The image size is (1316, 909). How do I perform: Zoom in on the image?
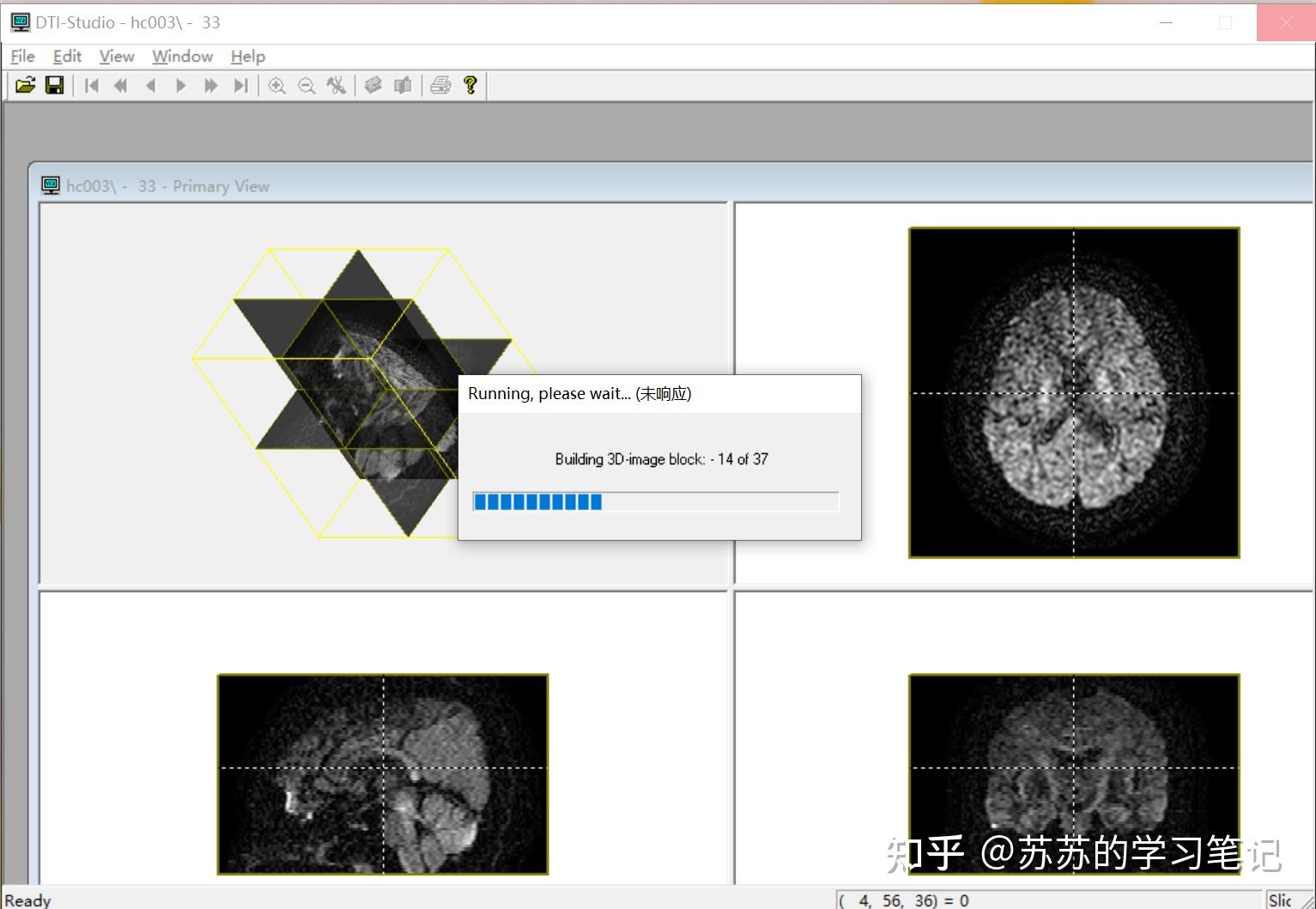click(x=276, y=85)
